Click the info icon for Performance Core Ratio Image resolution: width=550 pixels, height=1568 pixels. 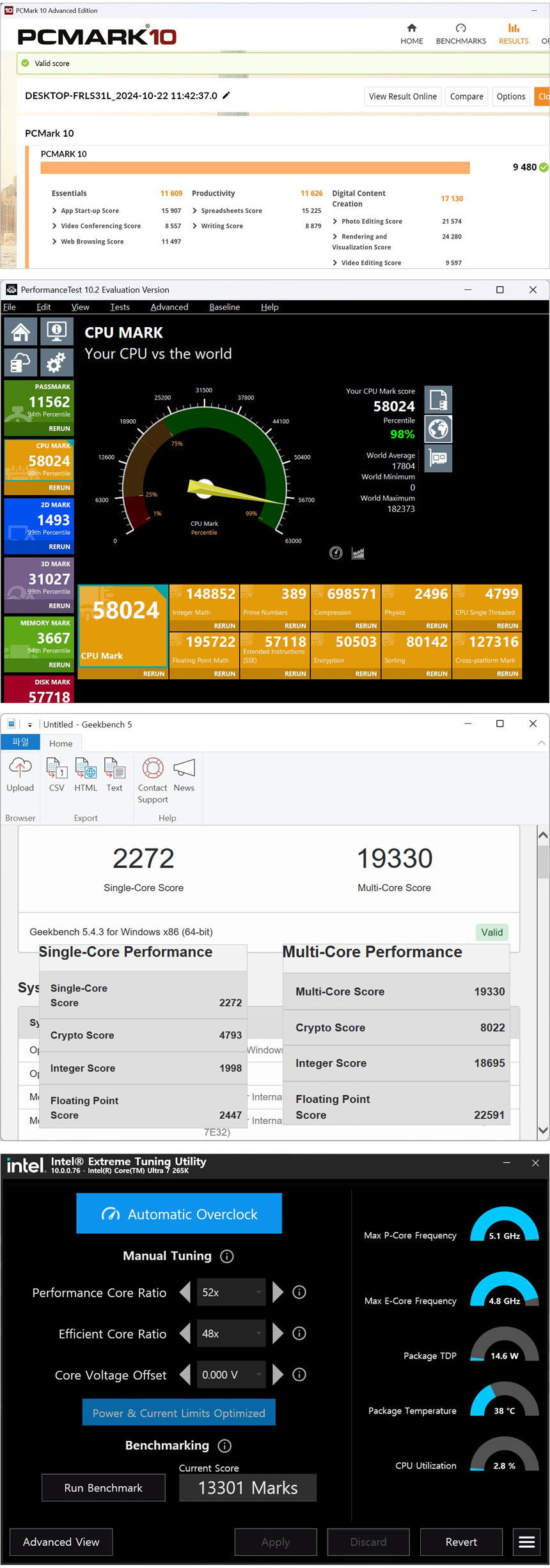(299, 1292)
